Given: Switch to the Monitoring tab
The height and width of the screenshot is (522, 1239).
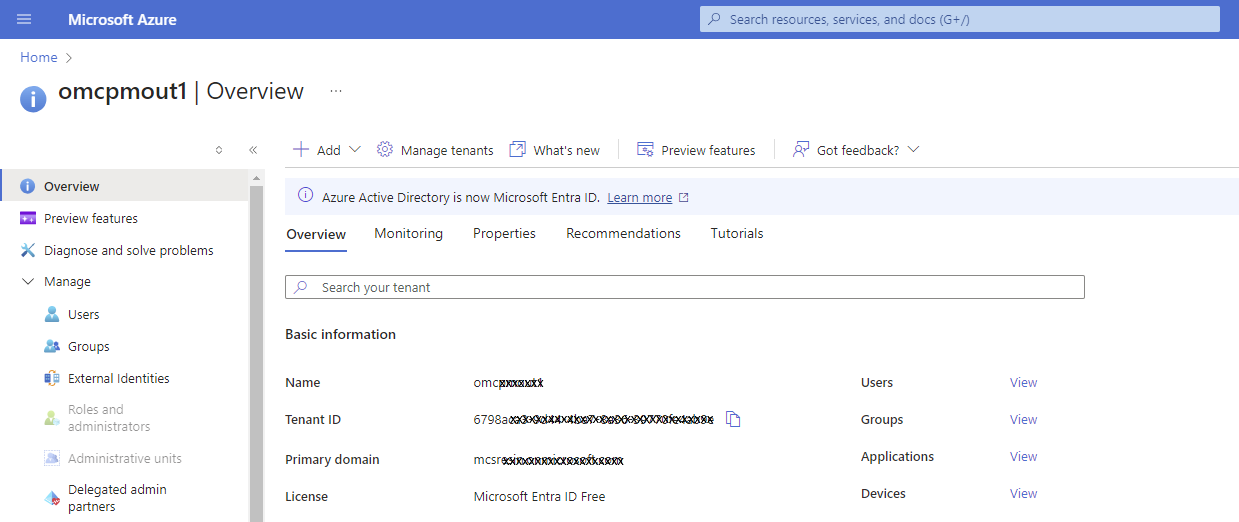Looking at the screenshot, I should pyautogui.click(x=408, y=233).
